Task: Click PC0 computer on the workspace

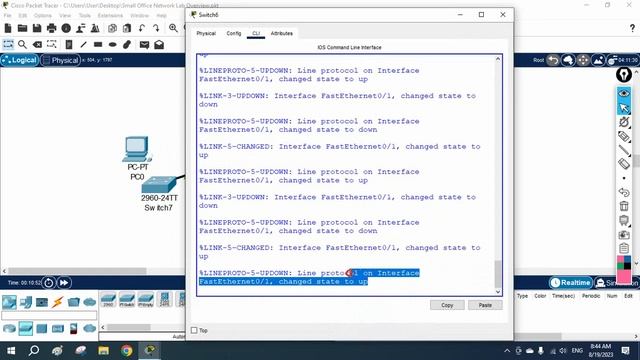Action: click(137, 149)
